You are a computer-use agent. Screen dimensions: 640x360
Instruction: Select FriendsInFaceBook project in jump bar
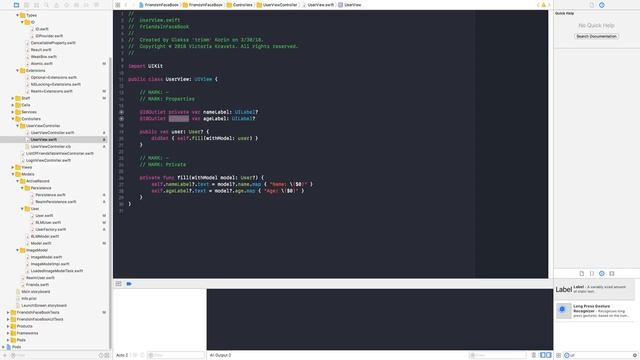coord(159,5)
